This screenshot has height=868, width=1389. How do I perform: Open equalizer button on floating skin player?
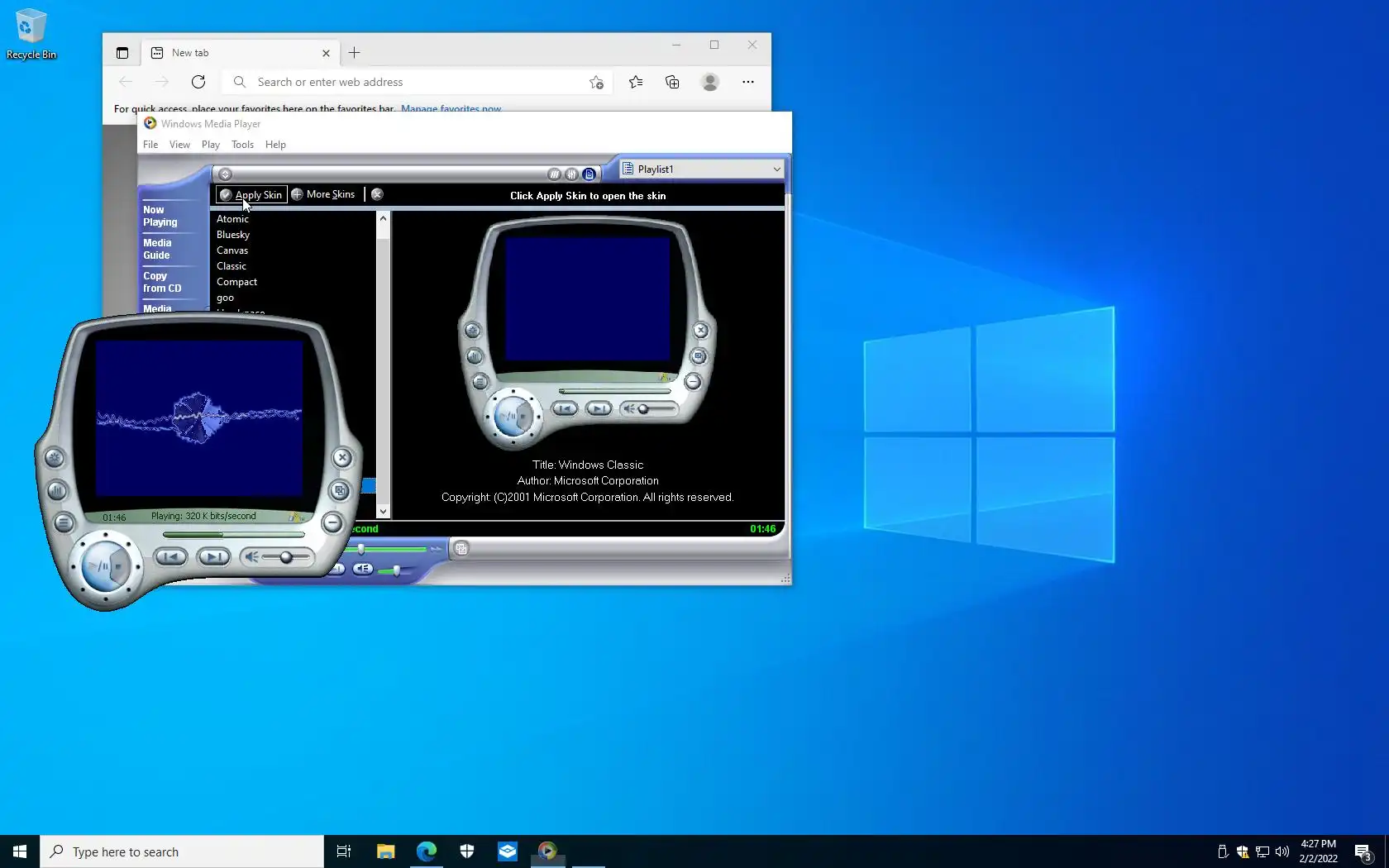(x=56, y=490)
